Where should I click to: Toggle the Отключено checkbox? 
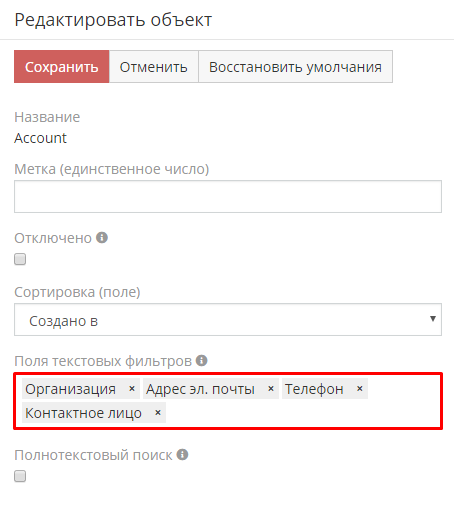(20, 259)
